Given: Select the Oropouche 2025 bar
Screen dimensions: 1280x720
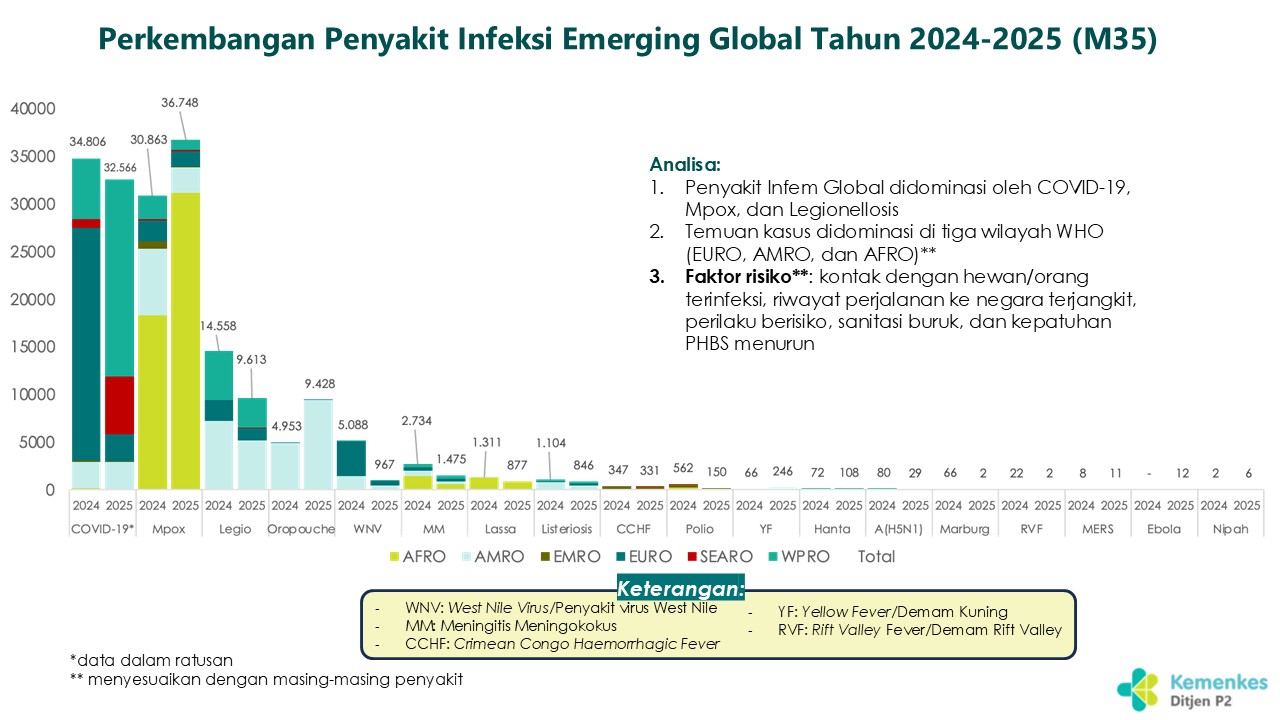Looking at the screenshot, I should pos(318,445).
